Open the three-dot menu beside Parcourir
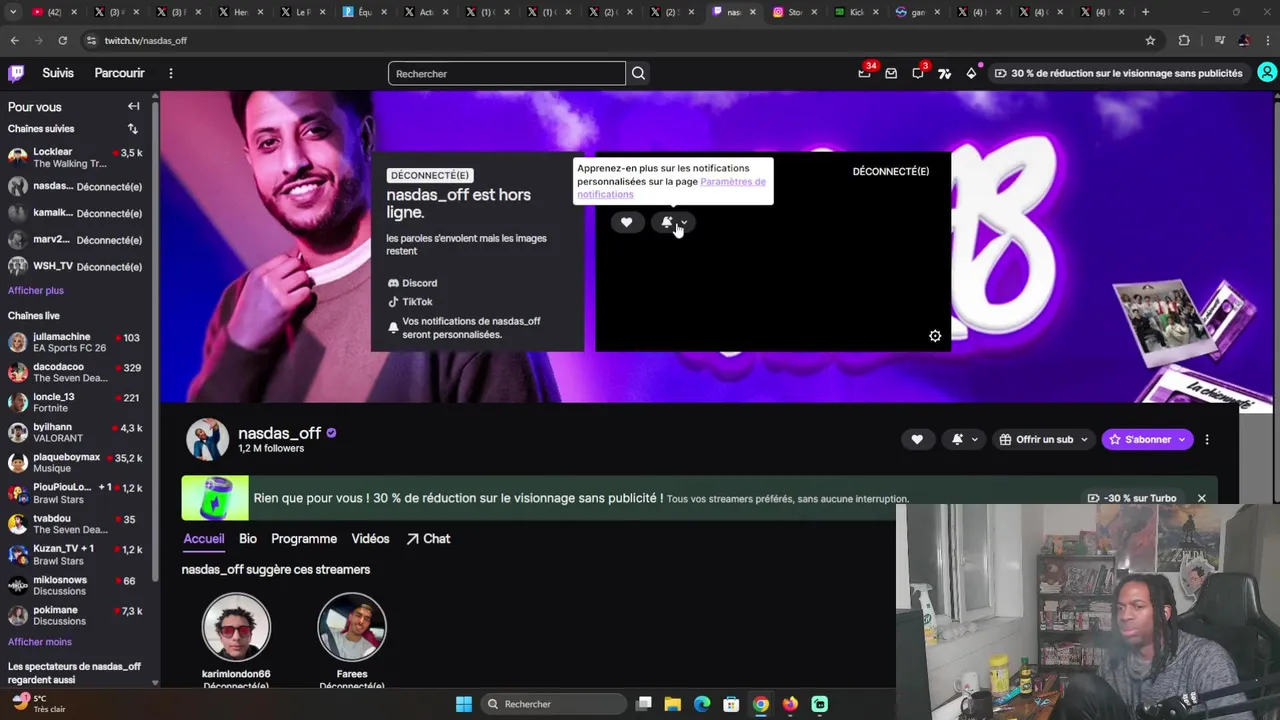Screen dimensions: 1280x720 pyautogui.click(x=171, y=73)
